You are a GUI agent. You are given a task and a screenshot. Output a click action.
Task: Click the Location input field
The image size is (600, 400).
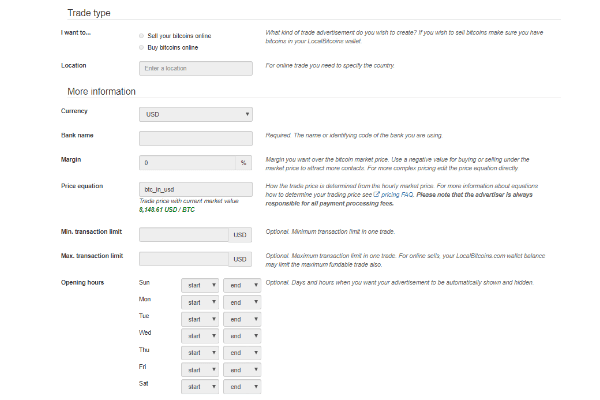point(195,68)
